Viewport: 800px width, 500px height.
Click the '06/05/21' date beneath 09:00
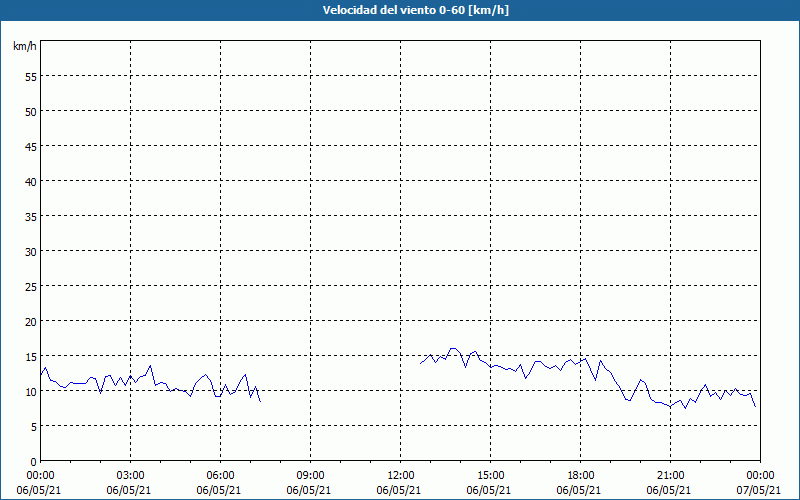coord(309,490)
